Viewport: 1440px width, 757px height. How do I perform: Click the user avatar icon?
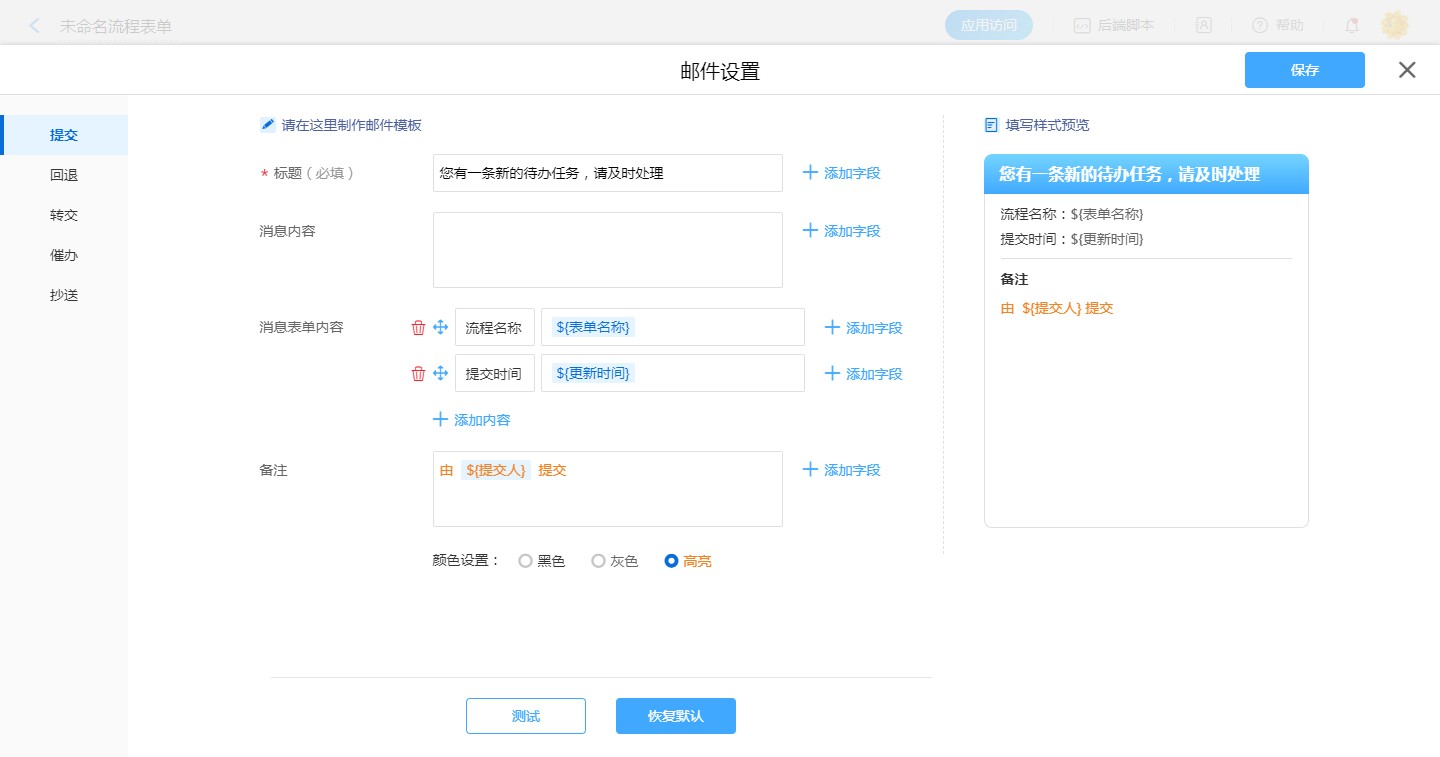point(1395,26)
